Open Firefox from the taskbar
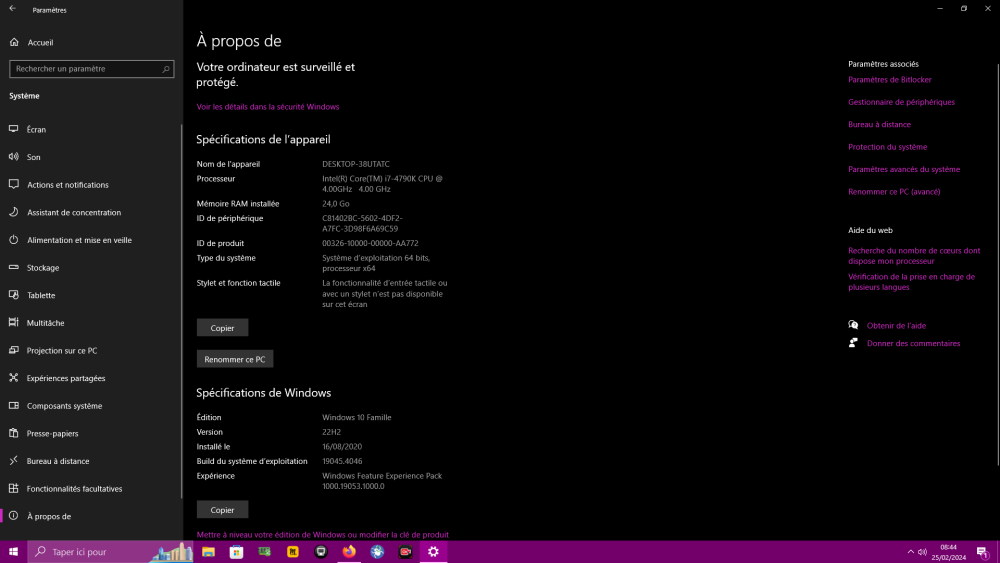 click(349, 552)
